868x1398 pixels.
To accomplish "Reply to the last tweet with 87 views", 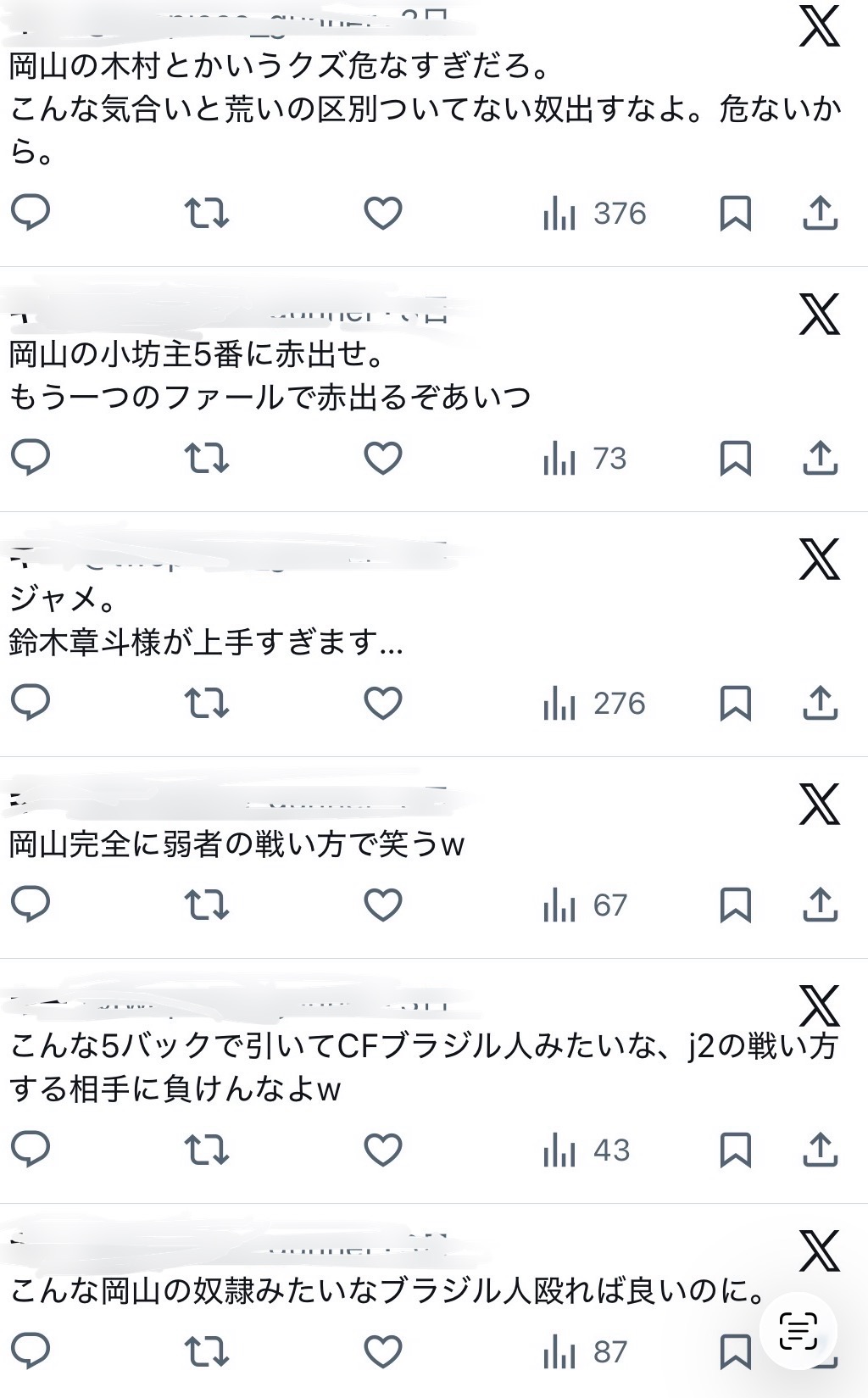I will tap(31, 1351).
